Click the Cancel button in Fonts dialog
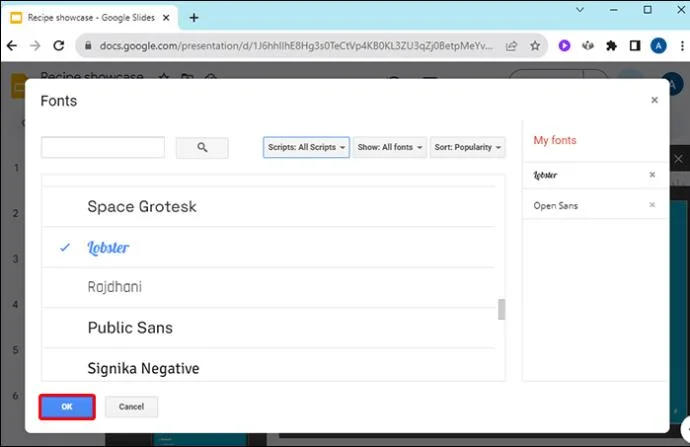The width and height of the screenshot is (690, 447). click(131, 407)
